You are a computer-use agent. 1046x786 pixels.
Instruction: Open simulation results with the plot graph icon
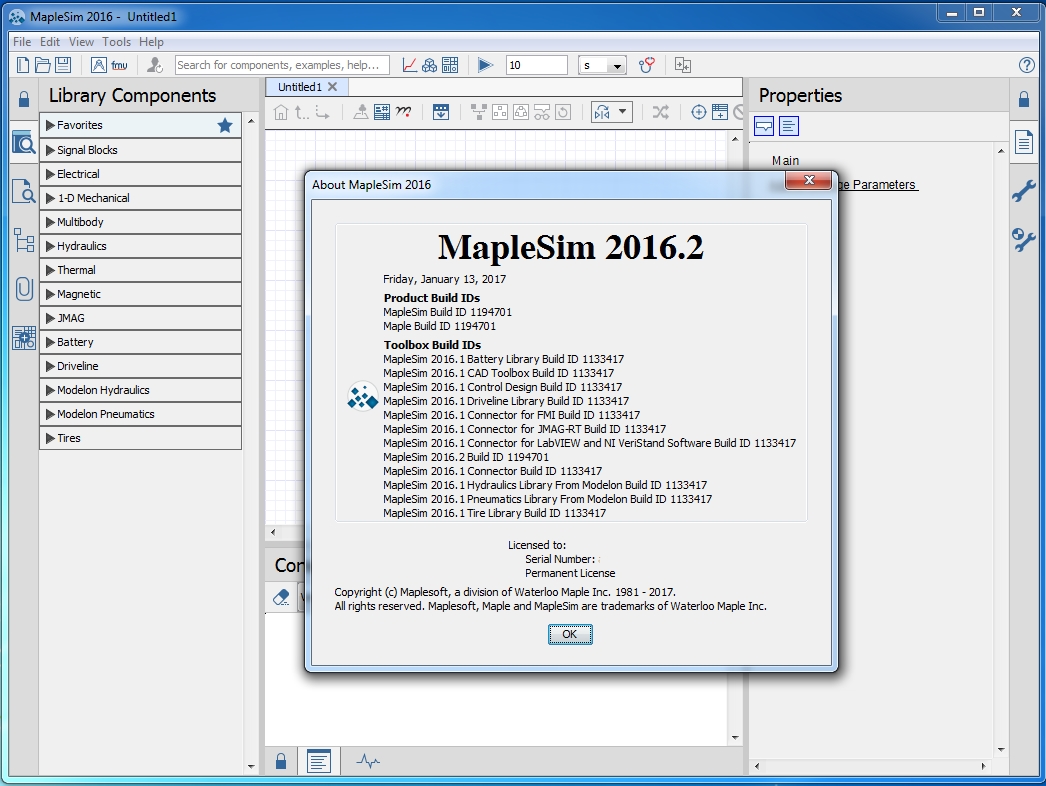[x=410, y=65]
